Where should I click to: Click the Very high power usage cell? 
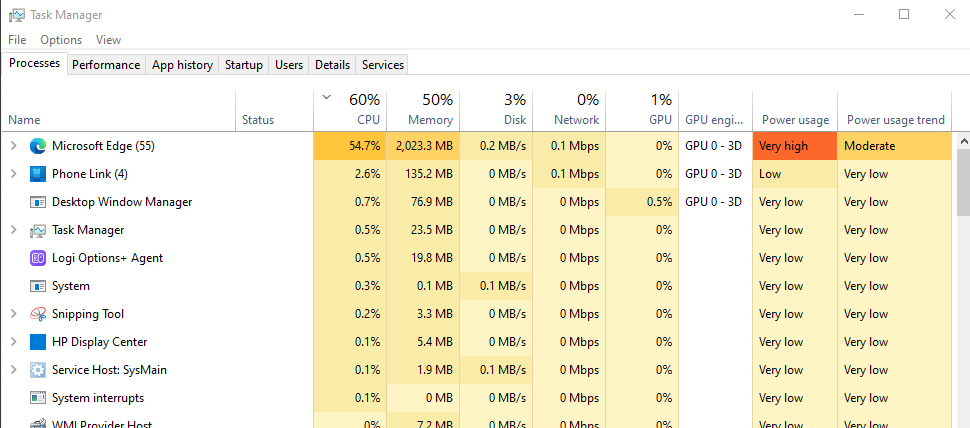pyautogui.click(x=795, y=146)
